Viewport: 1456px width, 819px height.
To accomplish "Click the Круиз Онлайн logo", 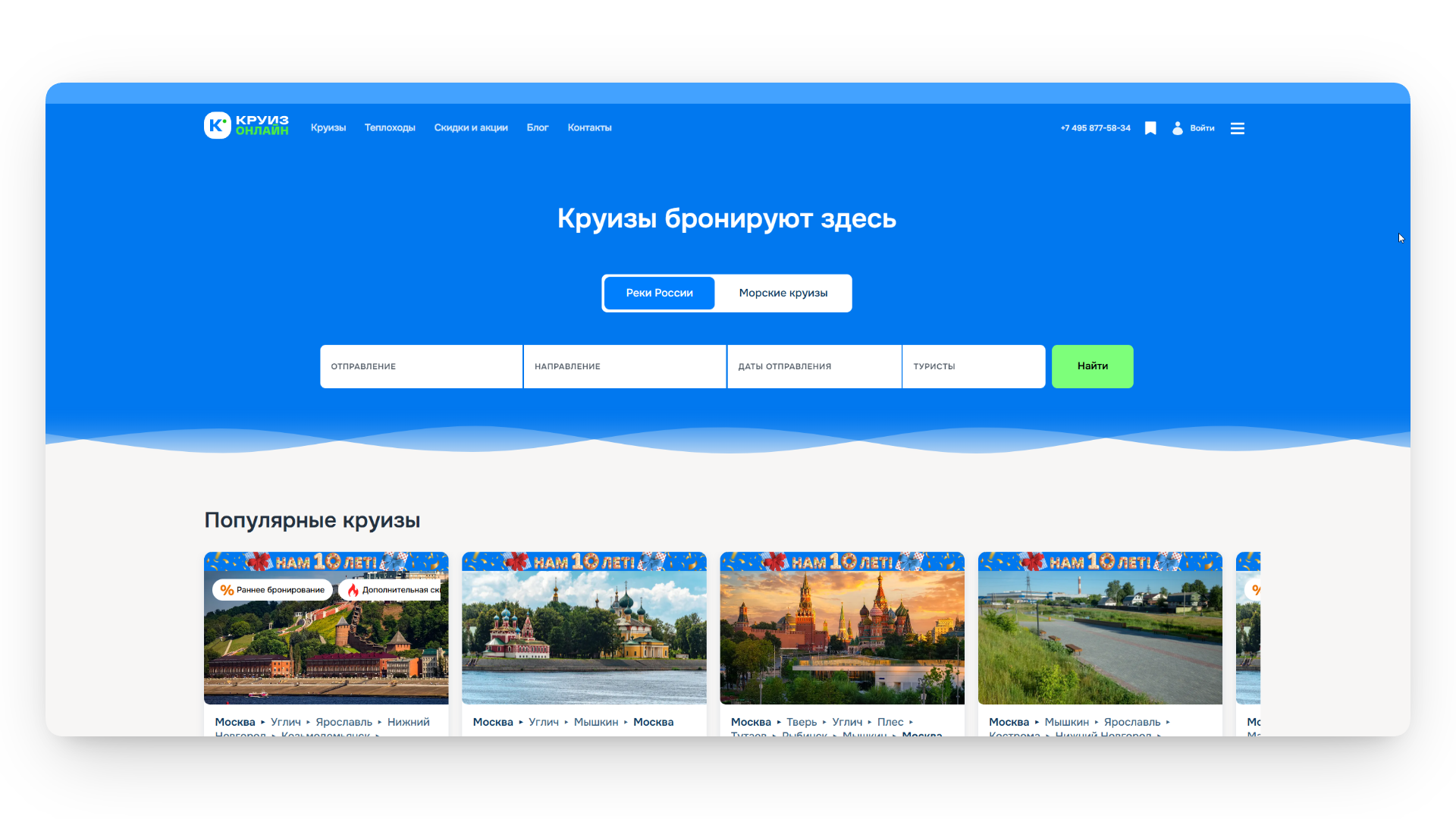I will 246,126.
